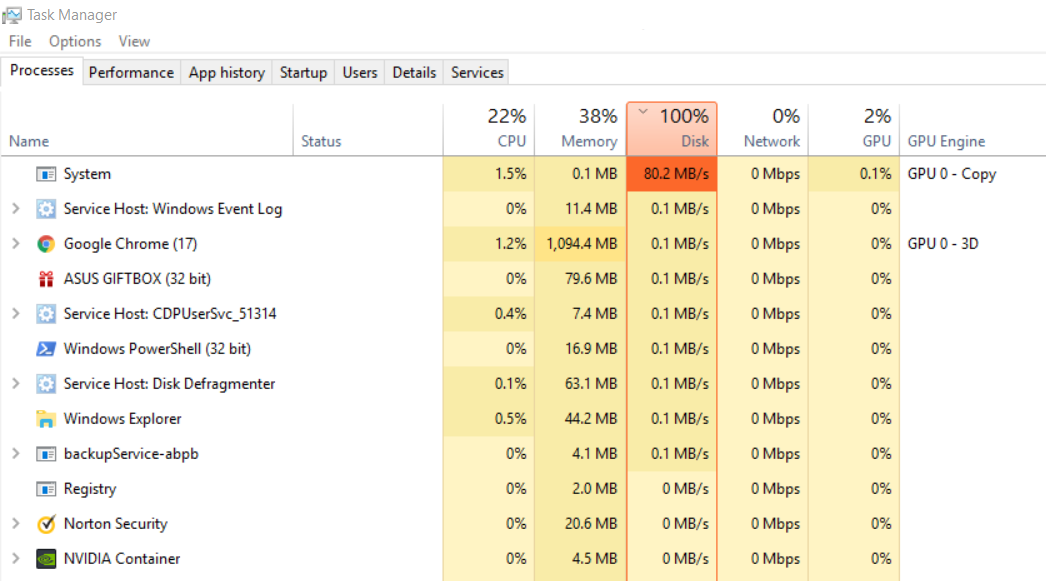Select the Processes tab
Image resolution: width=1046 pixels, height=581 pixels.
click(41, 70)
